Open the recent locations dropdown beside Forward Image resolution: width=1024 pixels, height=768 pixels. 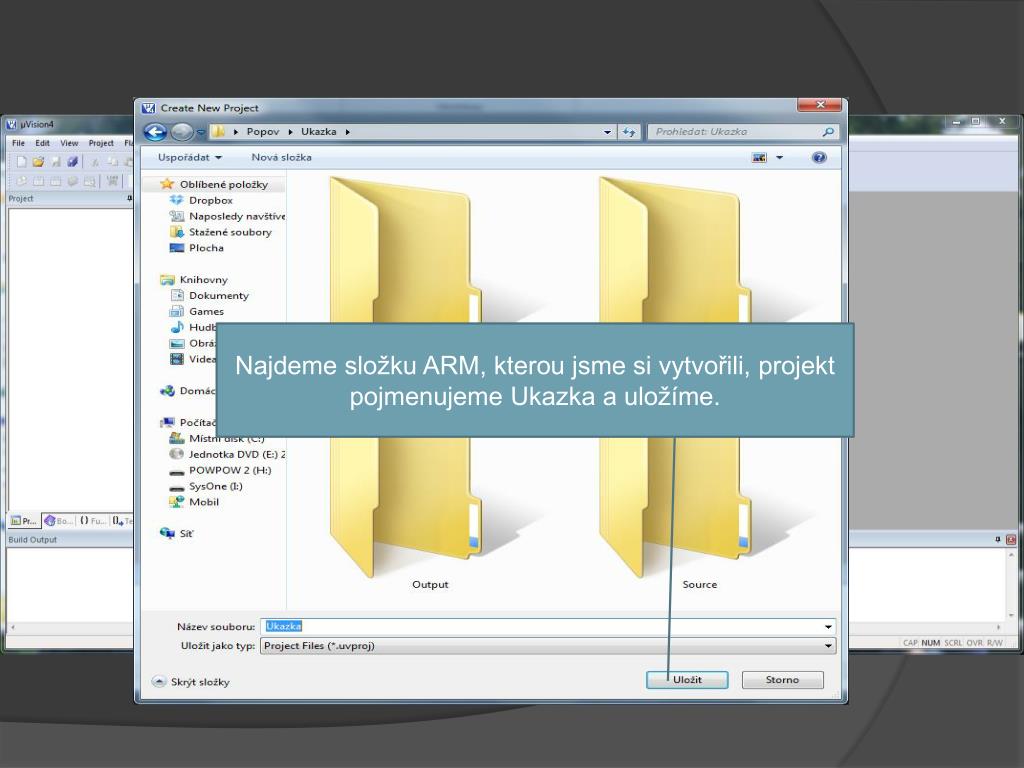click(200, 132)
